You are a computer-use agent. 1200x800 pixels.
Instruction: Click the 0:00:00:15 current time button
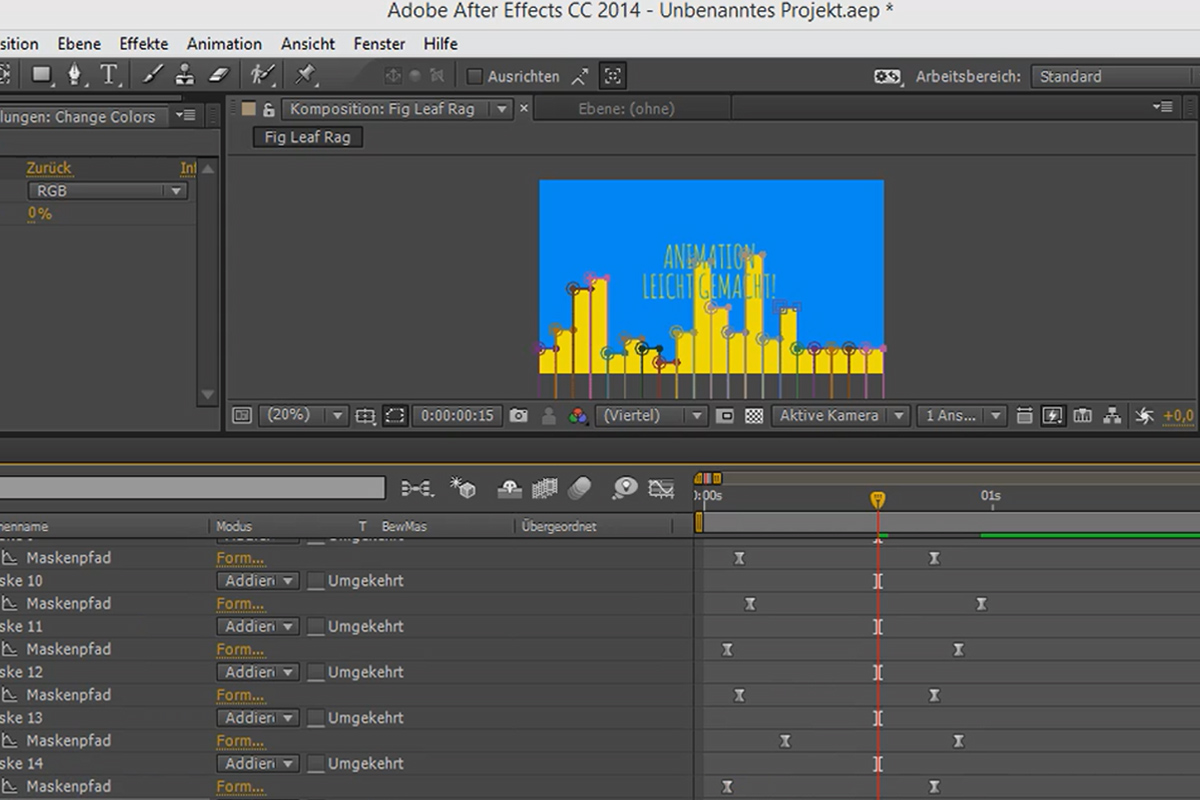point(457,415)
